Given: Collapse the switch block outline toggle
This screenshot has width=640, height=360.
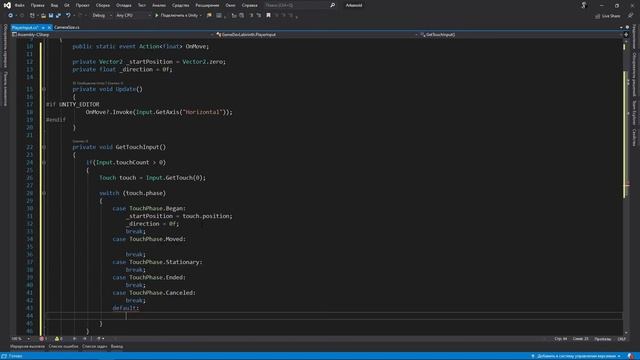Looking at the screenshot, I should click(x=44, y=193).
